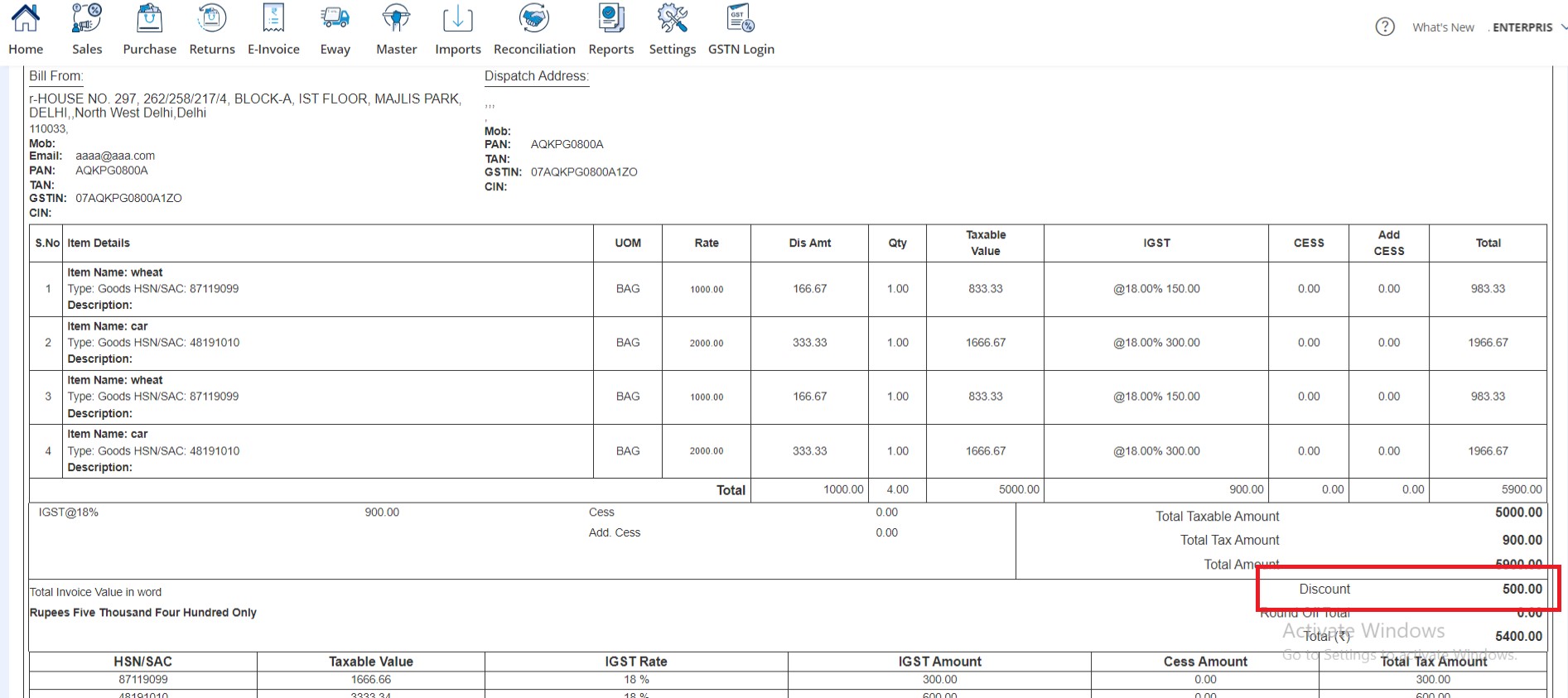The width and height of the screenshot is (1568, 698).
Task: Open the Settings tools icon
Action: click(673, 18)
